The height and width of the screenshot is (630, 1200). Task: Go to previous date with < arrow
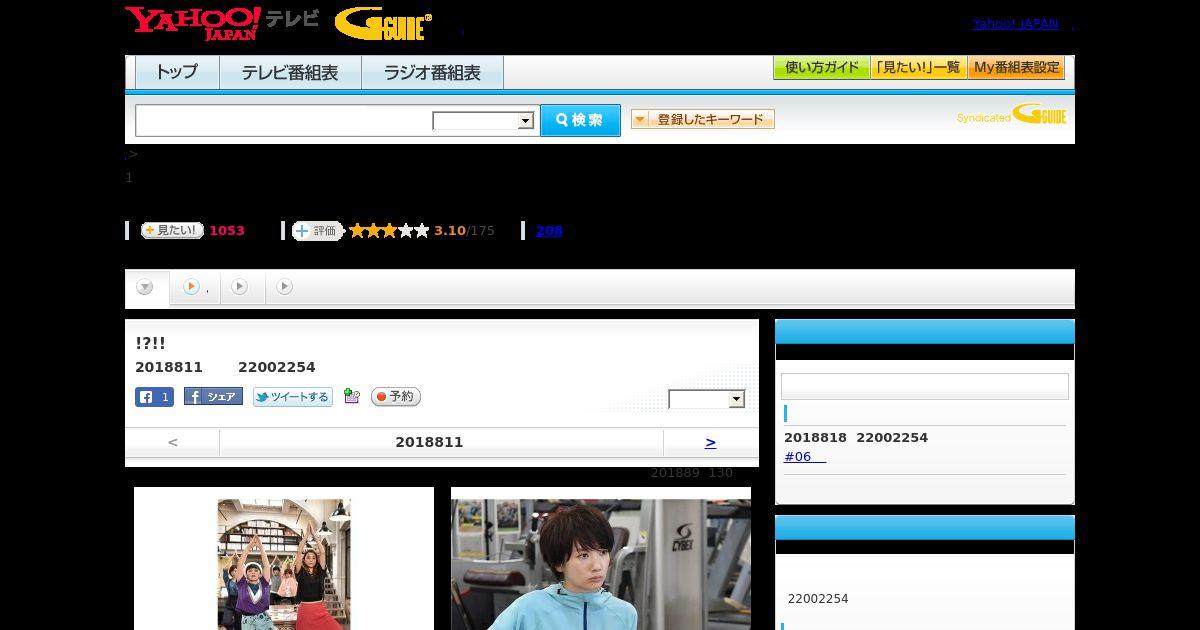pyautogui.click(x=173, y=442)
